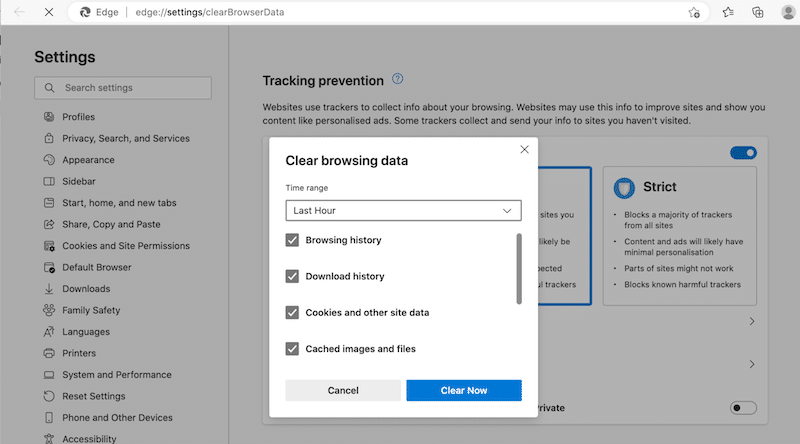Screen dimensions: 800x444
Task: Click the Clear Now button
Action: (464, 390)
